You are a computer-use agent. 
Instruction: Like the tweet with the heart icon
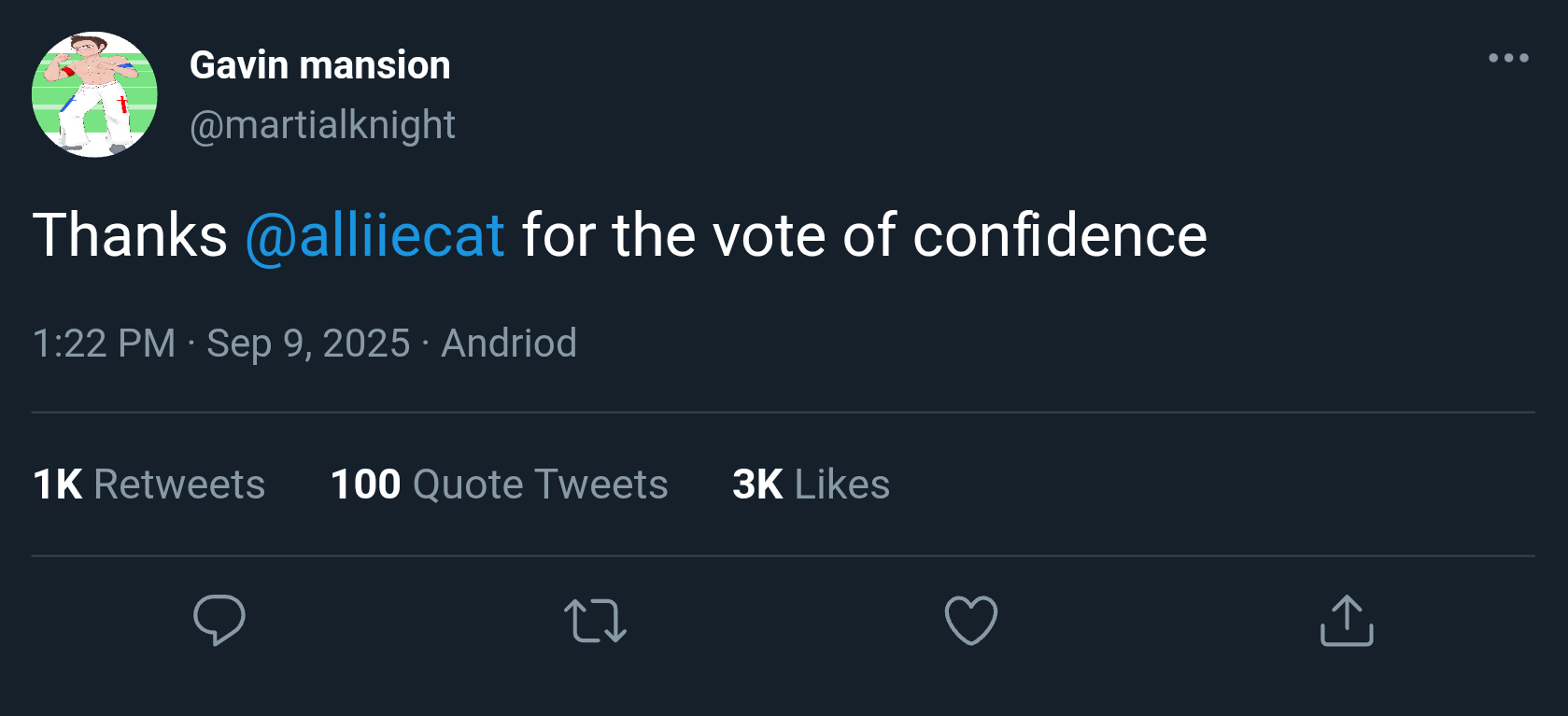(x=971, y=621)
